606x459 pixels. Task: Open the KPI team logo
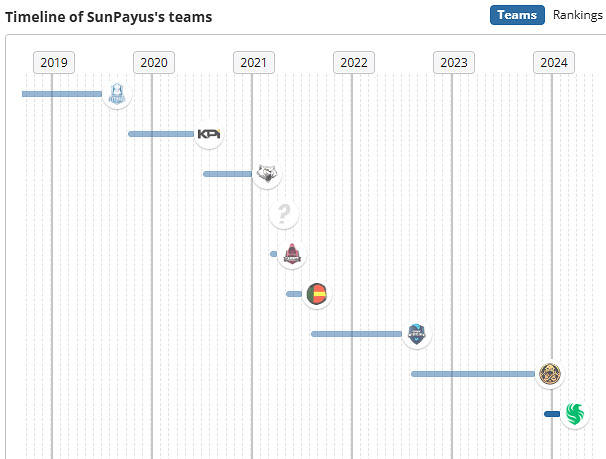click(x=208, y=134)
